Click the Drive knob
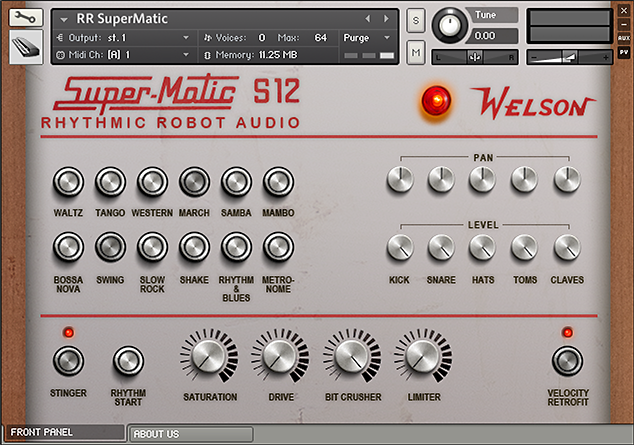 click(x=279, y=356)
